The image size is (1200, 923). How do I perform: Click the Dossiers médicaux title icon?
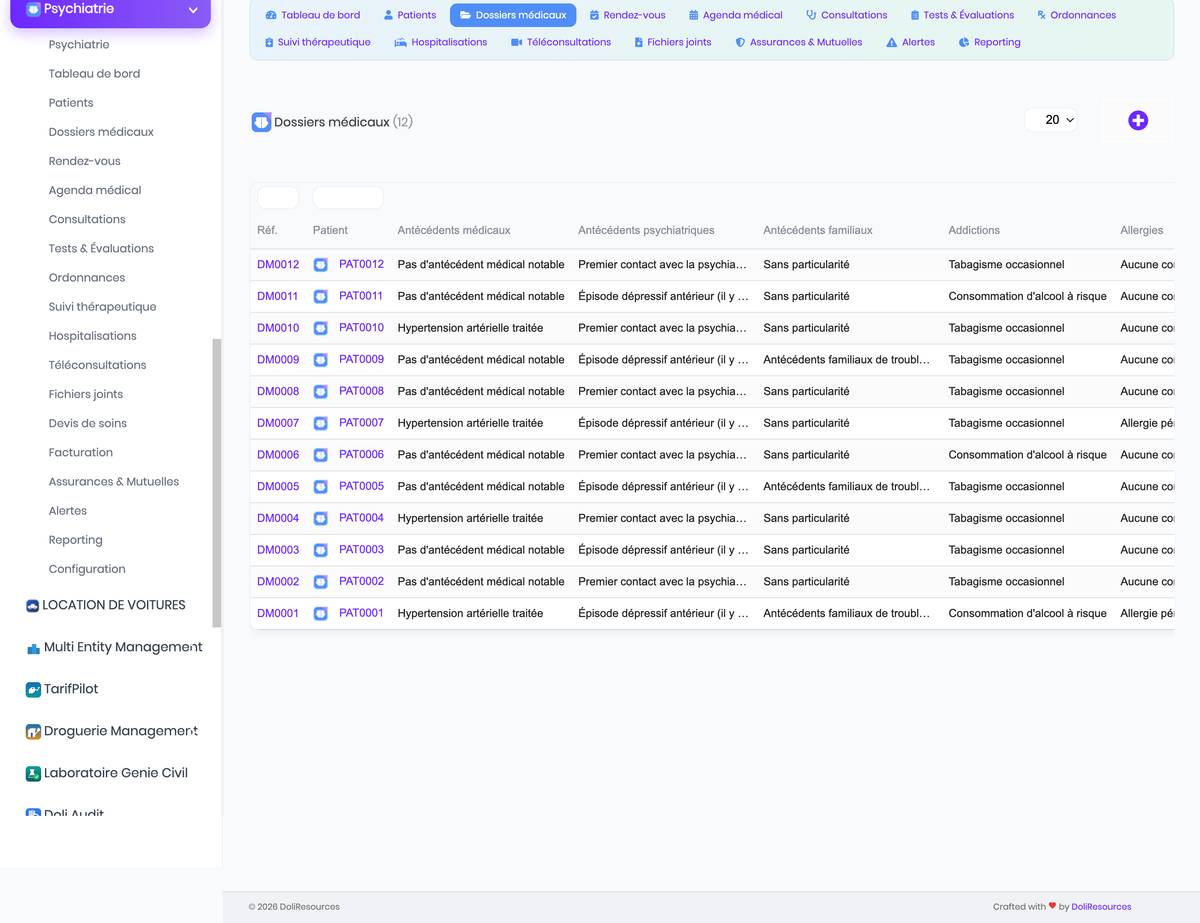click(261, 122)
